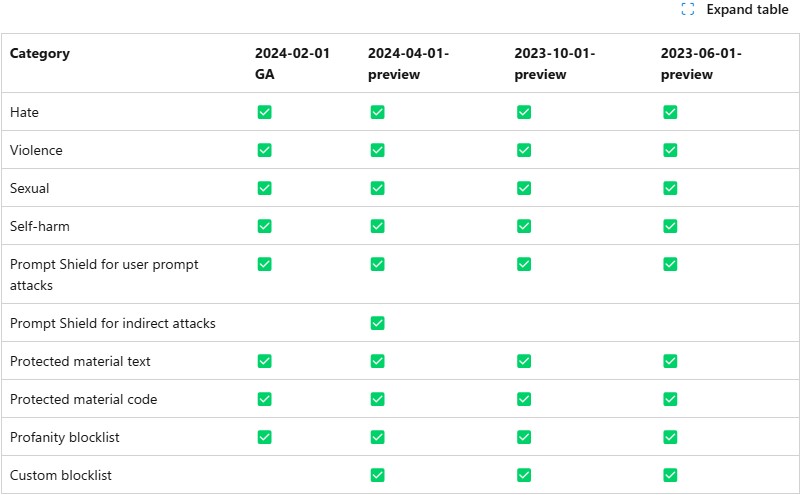Select the Category column header

pos(40,53)
